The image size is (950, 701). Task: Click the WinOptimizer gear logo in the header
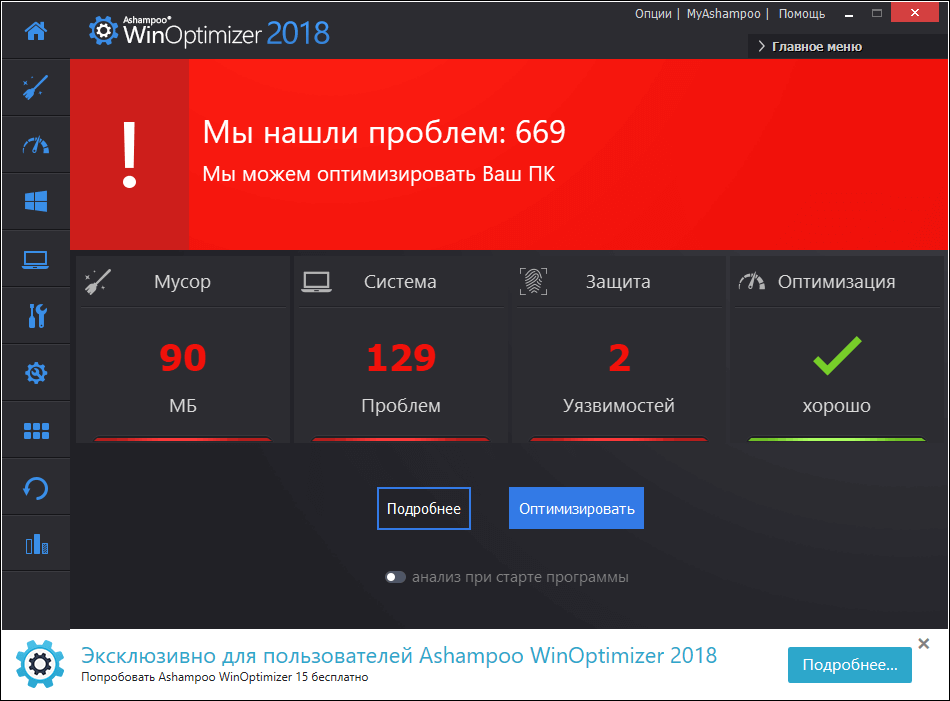[103, 30]
